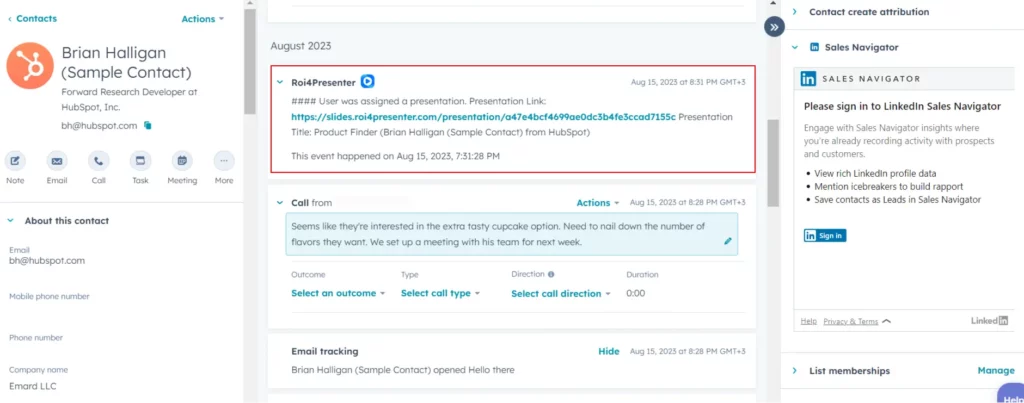
Task: Sign in to LinkedIn Sales Navigator
Action: [825, 236]
